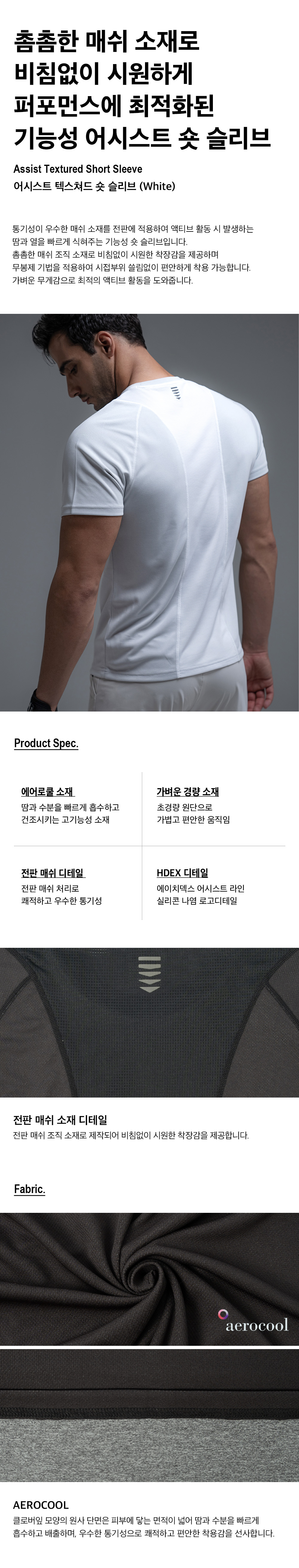Screen dimensions: 299x1568
Task: Select the 가벼운 경량 소재 spec title
Action: (188, 791)
